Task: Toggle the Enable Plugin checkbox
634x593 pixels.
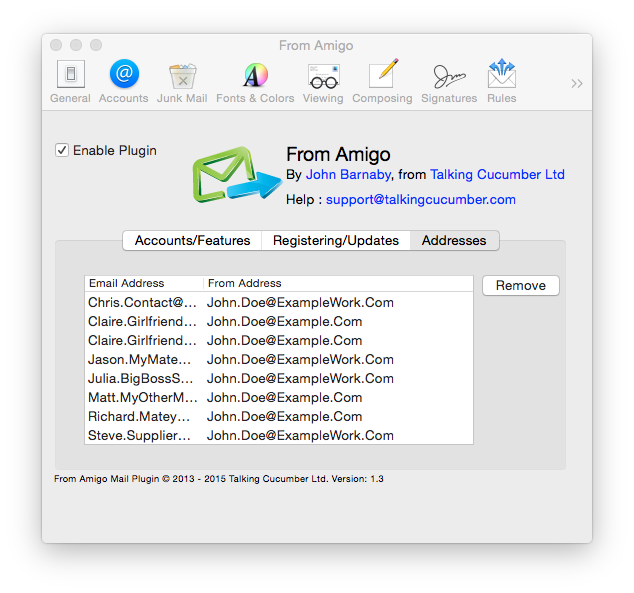Action: point(62,150)
